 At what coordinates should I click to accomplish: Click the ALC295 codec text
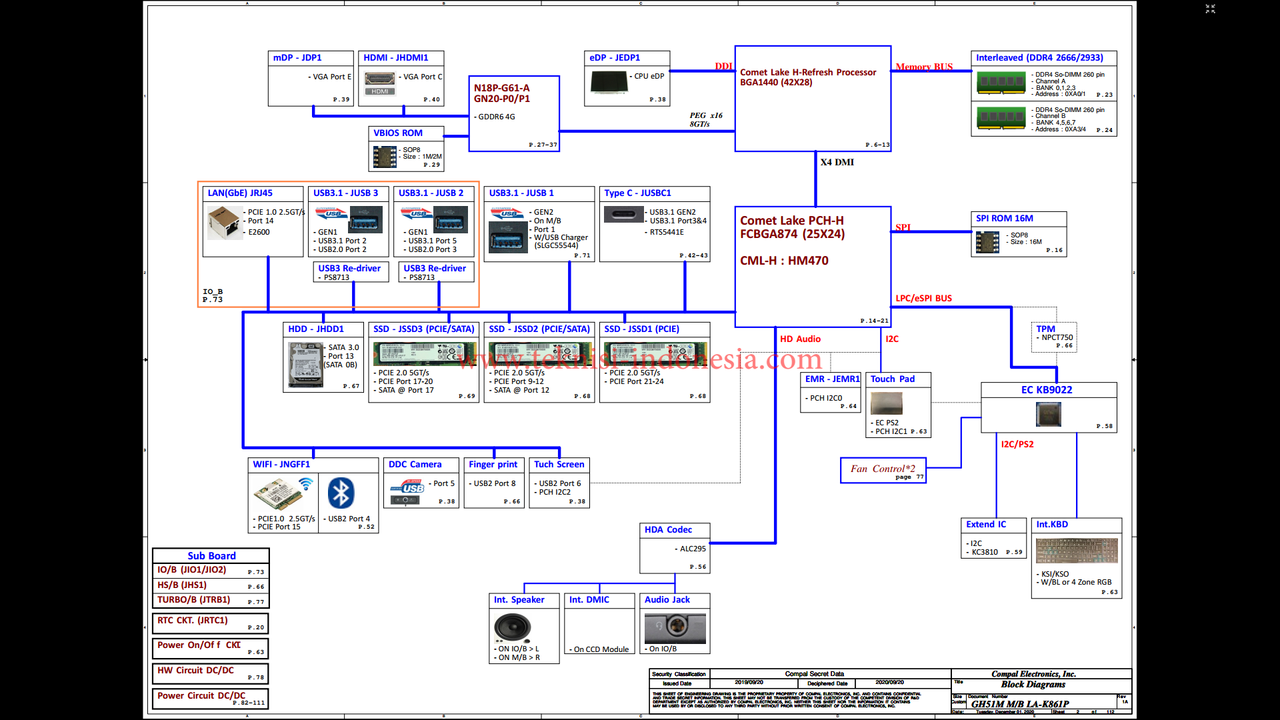coord(694,548)
